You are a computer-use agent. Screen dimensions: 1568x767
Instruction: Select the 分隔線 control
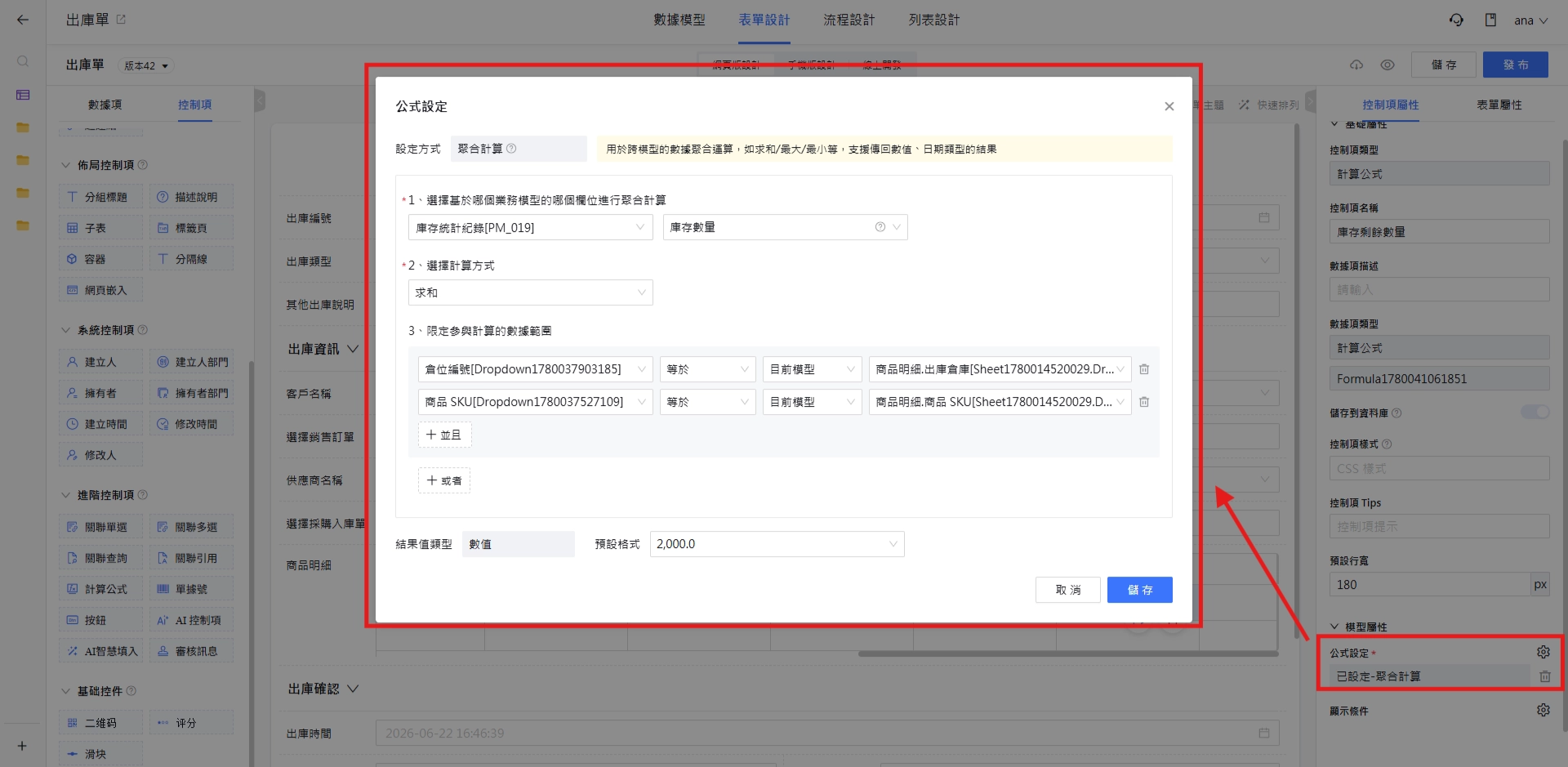point(192,259)
